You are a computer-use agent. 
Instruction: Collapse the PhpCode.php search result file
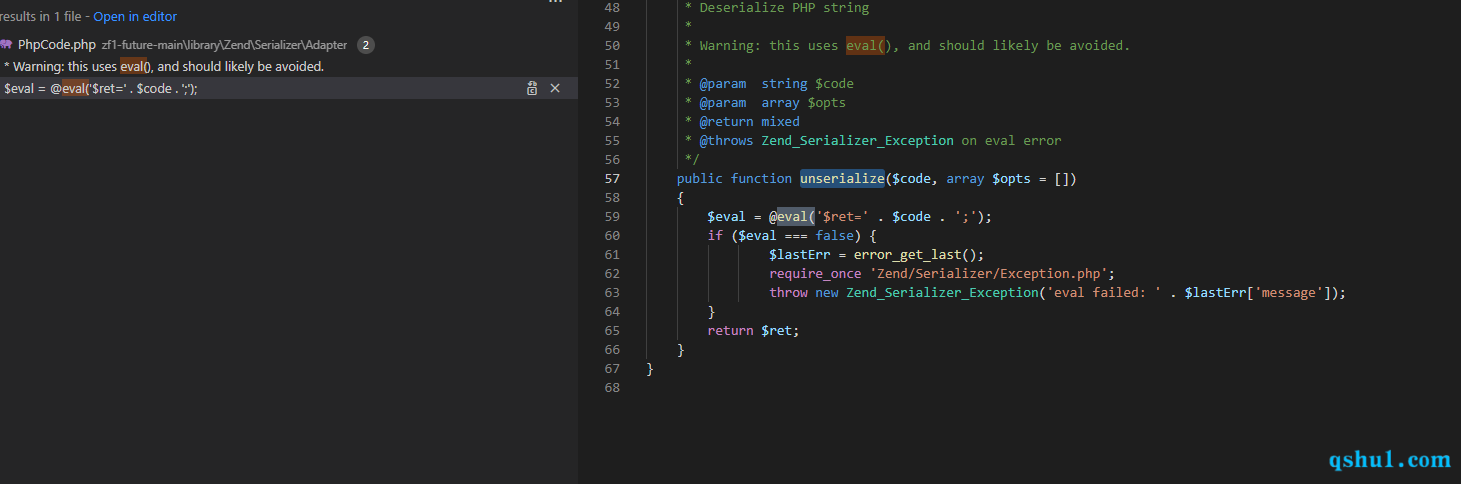[x=57, y=45]
